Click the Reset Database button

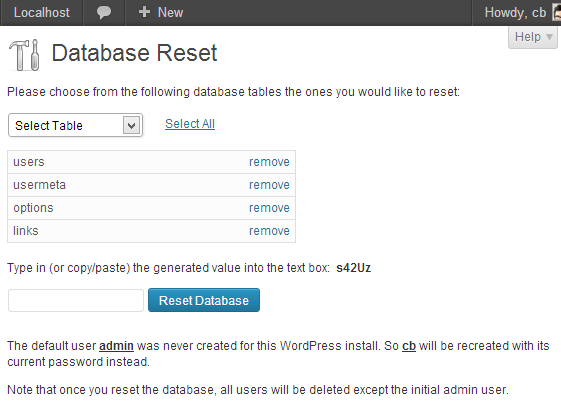pos(204,300)
